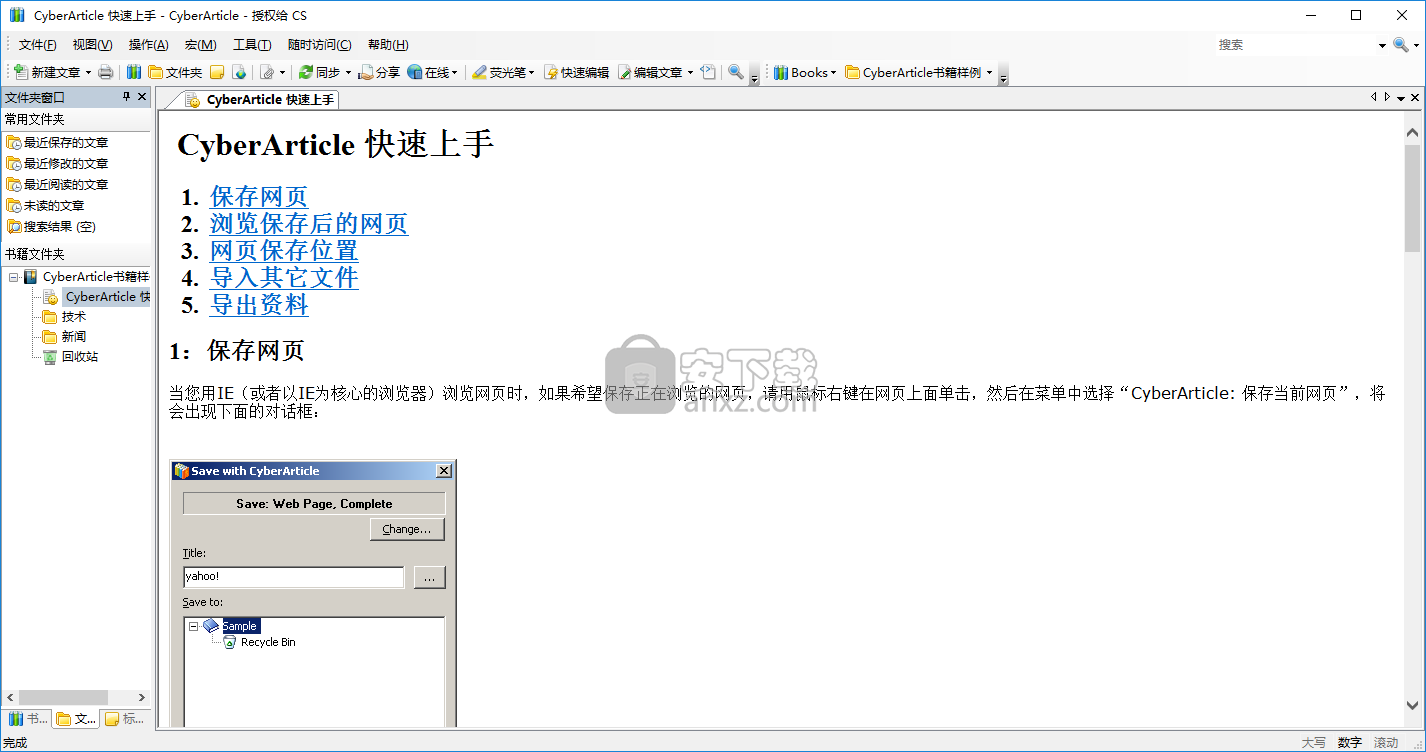Screen dimensions: 1426x752
Task: Open the 文件(F) menu
Action: pyautogui.click(x=37, y=44)
